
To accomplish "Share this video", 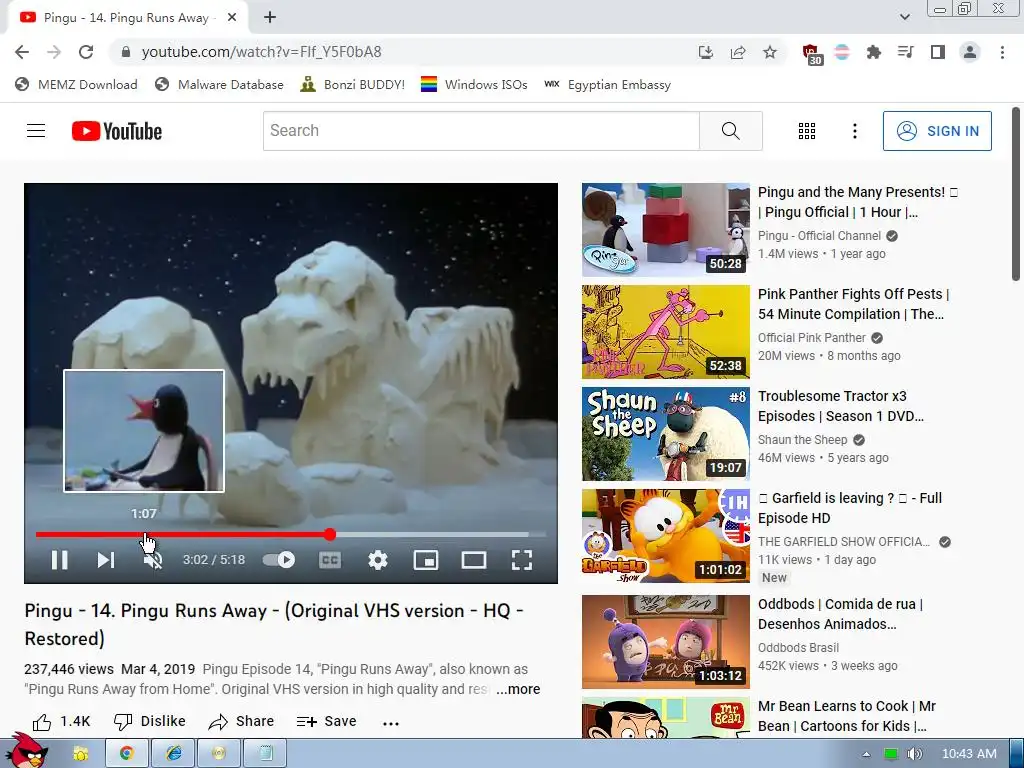I will (x=241, y=721).
